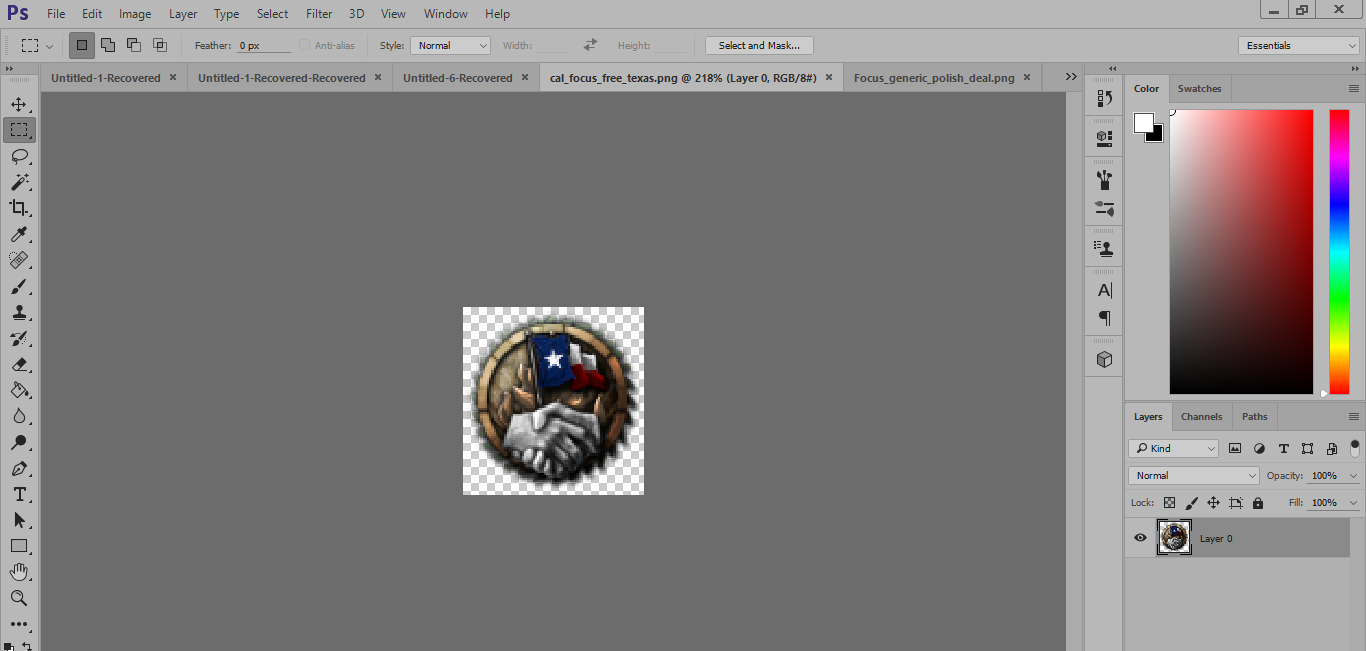The image size is (1366, 651).
Task: Filter layers by pixel layers icon
Action: click(1235, 448)
